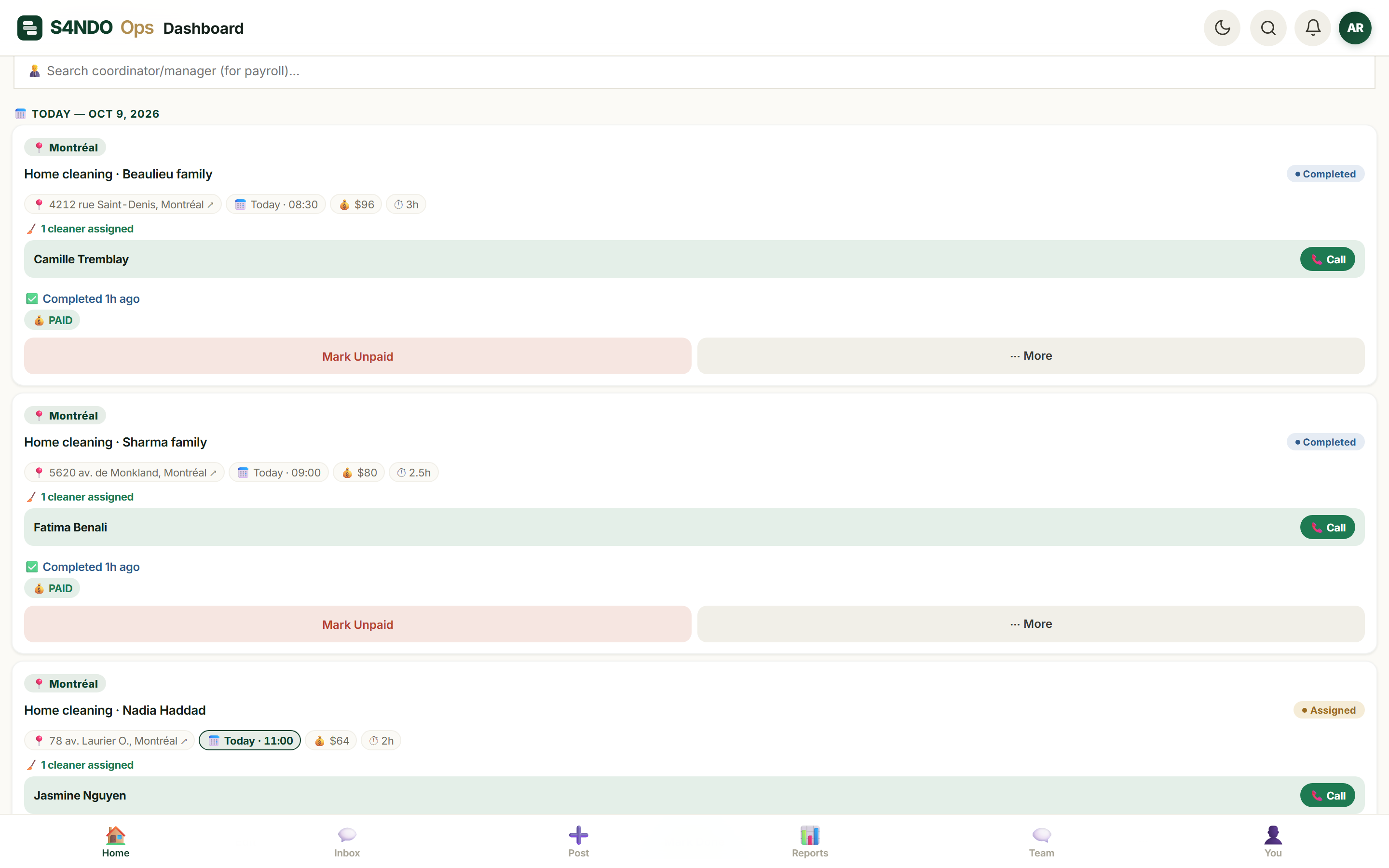The width and height of the screenshot is (1389, 868).
Task: Open the 4212 rue Saint-Denis address link
Action: click(x=123, y=204)
